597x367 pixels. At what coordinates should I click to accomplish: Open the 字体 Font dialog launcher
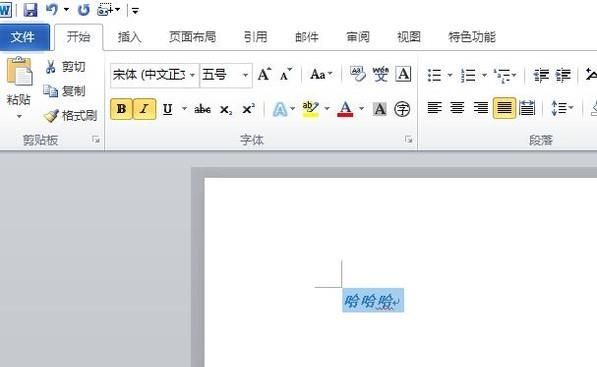point(409,140)
